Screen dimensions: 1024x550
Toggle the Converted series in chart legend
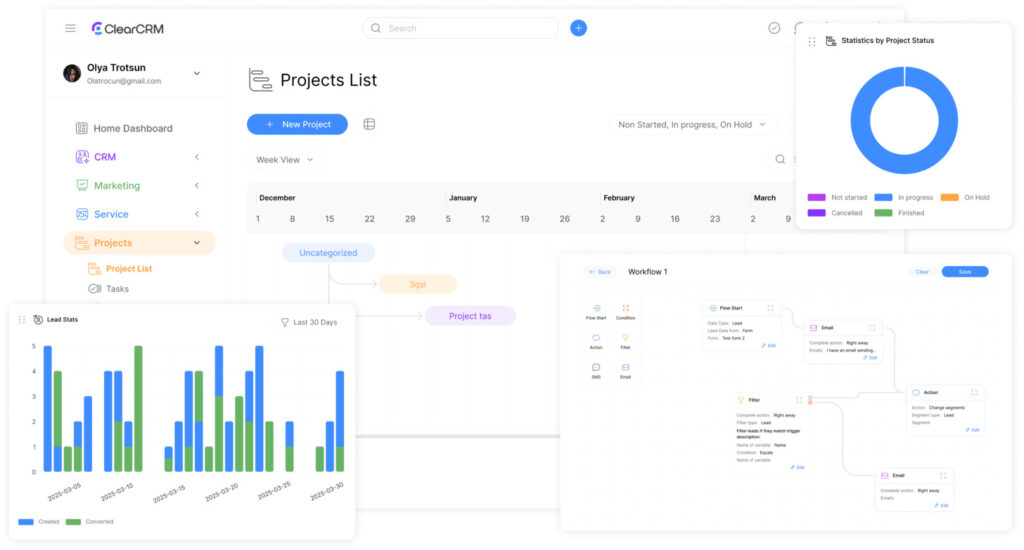90,521
